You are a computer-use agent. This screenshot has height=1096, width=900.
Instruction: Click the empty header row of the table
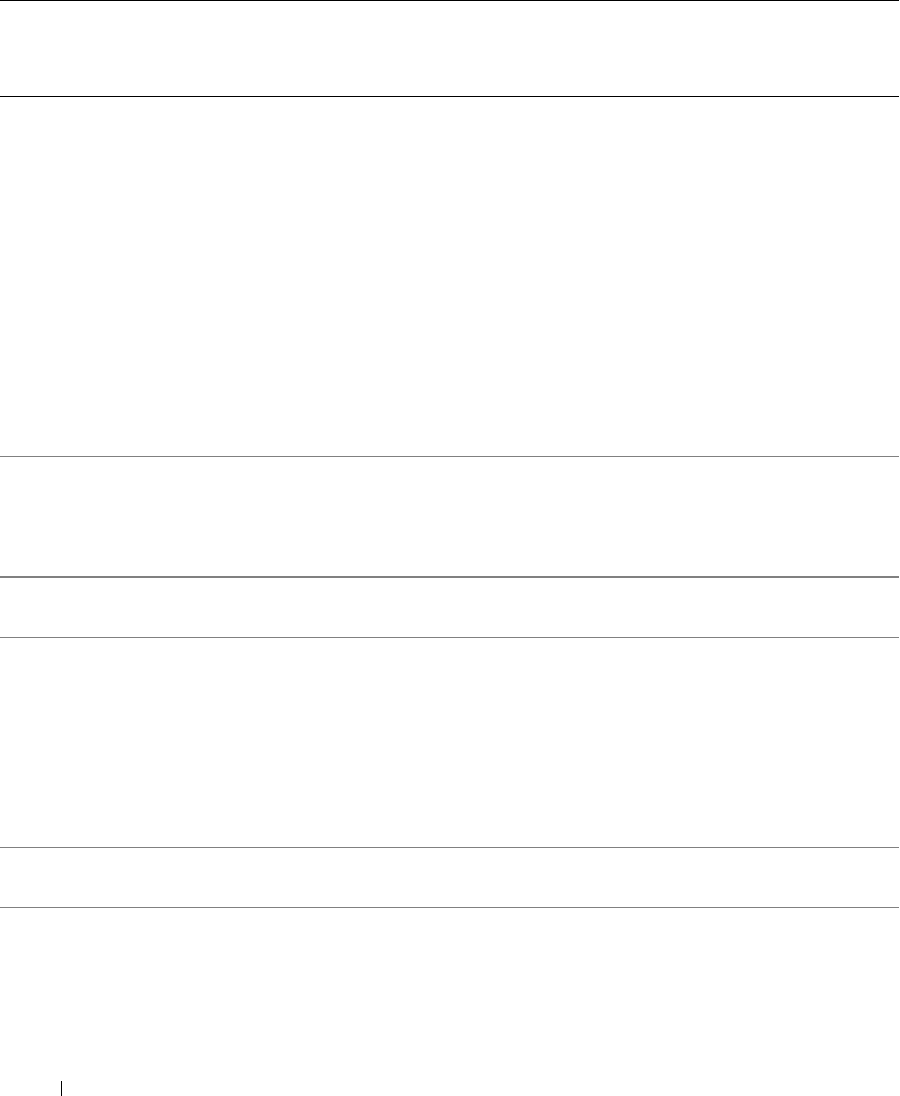coord(450,48)
